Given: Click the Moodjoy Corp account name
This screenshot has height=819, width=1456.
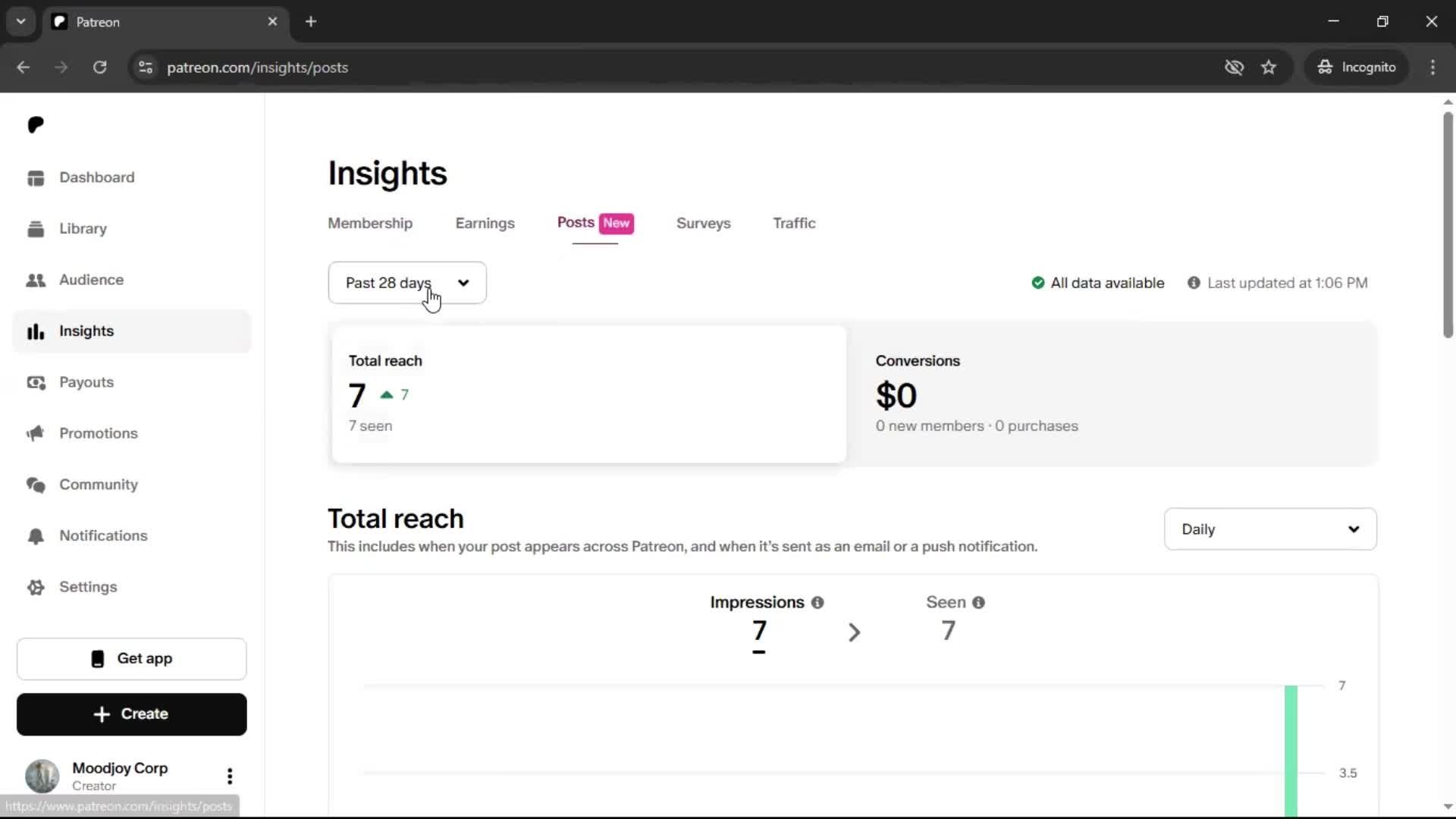Looking at the screenshot, I should click(120, 768).
